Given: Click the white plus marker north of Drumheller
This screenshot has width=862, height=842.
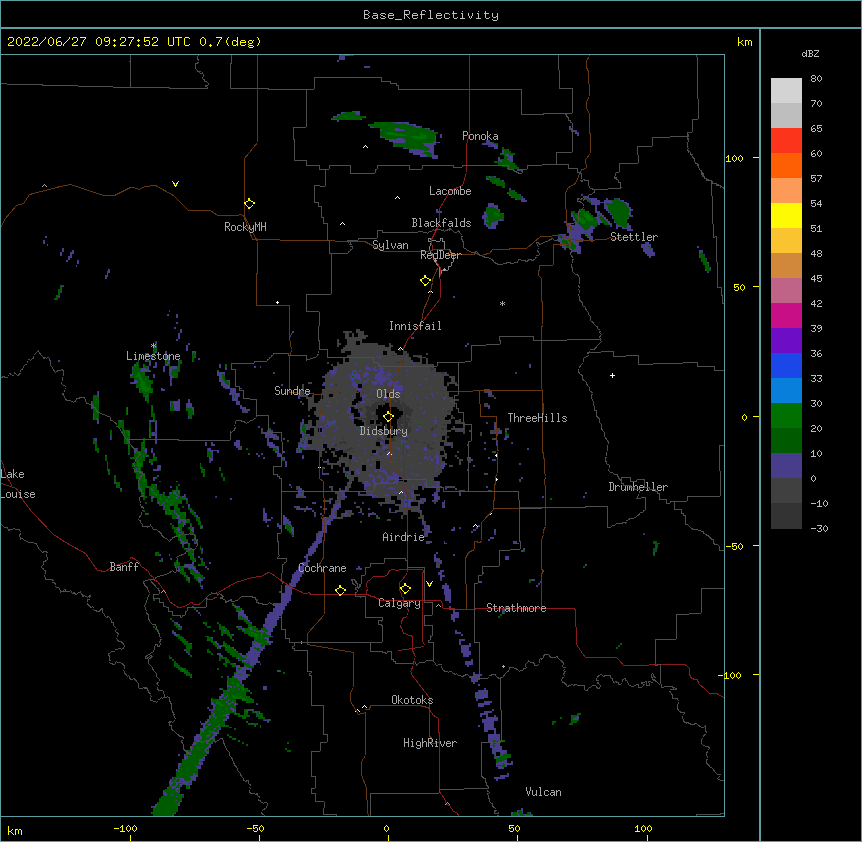Looking at the screenshot, I should (612, 375).
